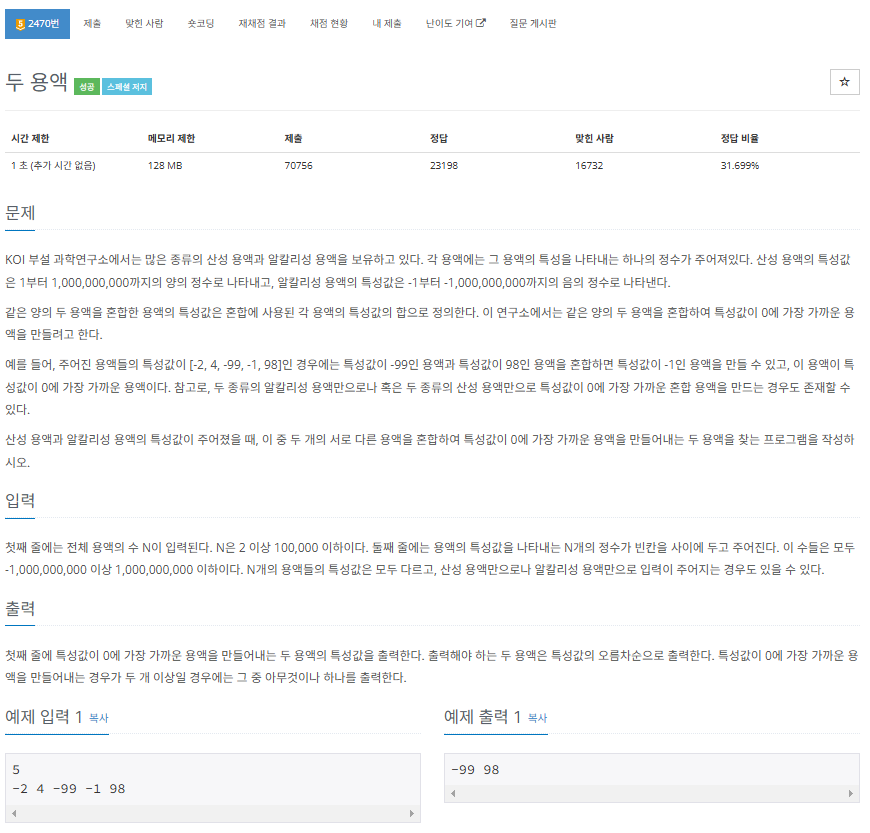Screen dimensions: 870x833
Task: Click the star favorite button
Action: (x=844, y=82)
